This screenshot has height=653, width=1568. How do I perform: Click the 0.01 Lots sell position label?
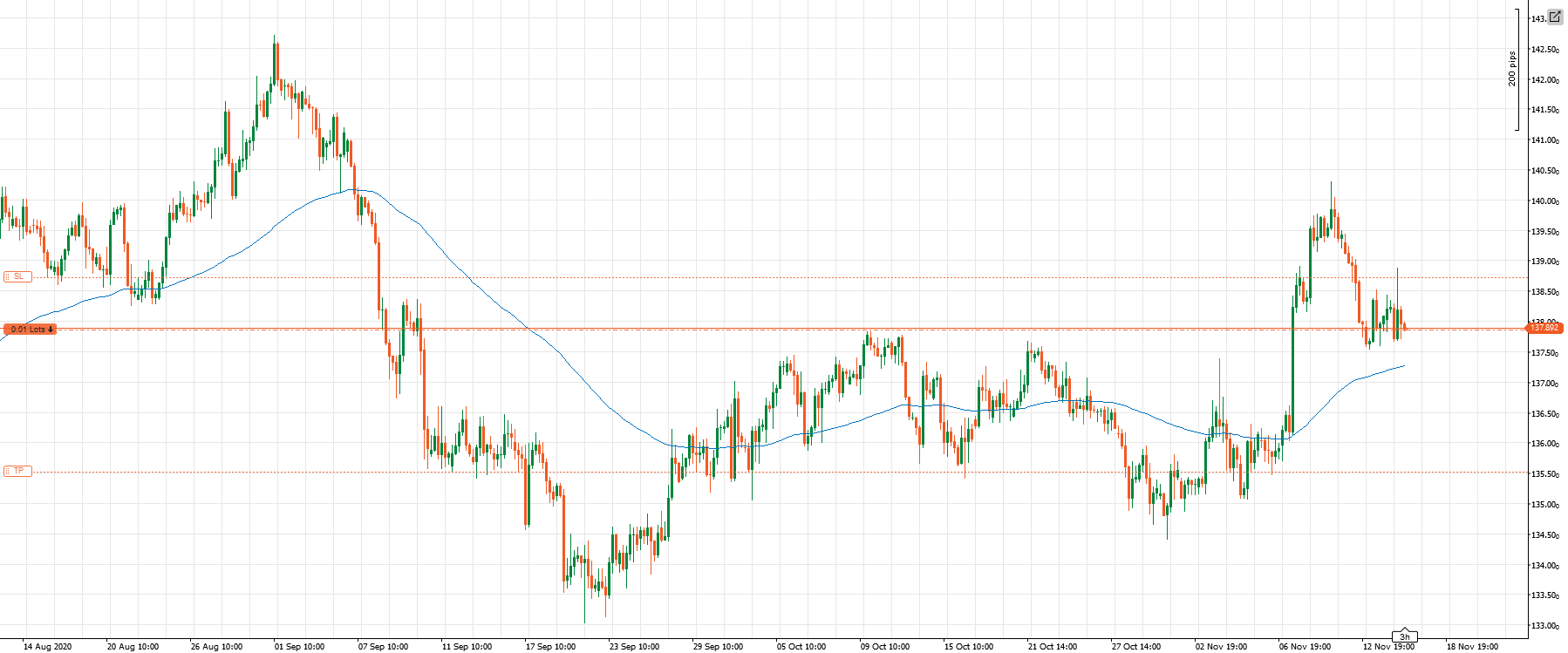coord(31,329)
